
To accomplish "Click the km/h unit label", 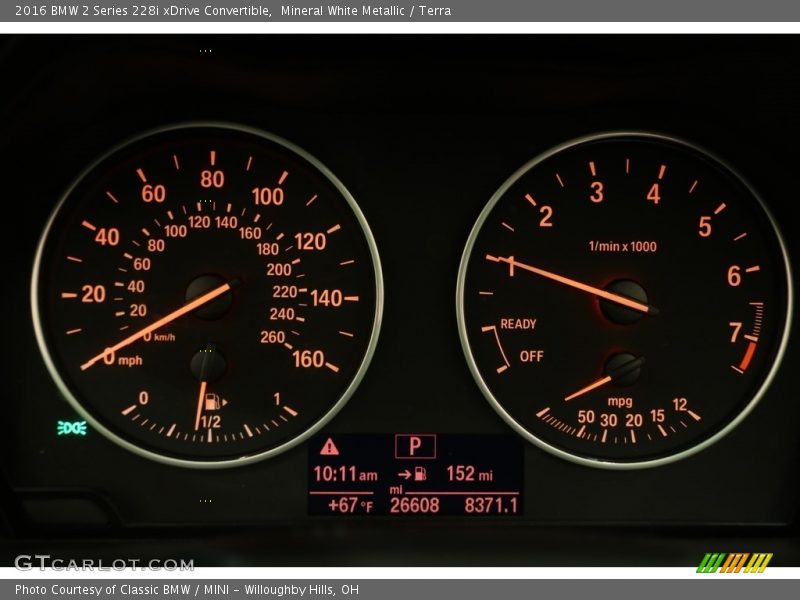I will click(164, 337).
